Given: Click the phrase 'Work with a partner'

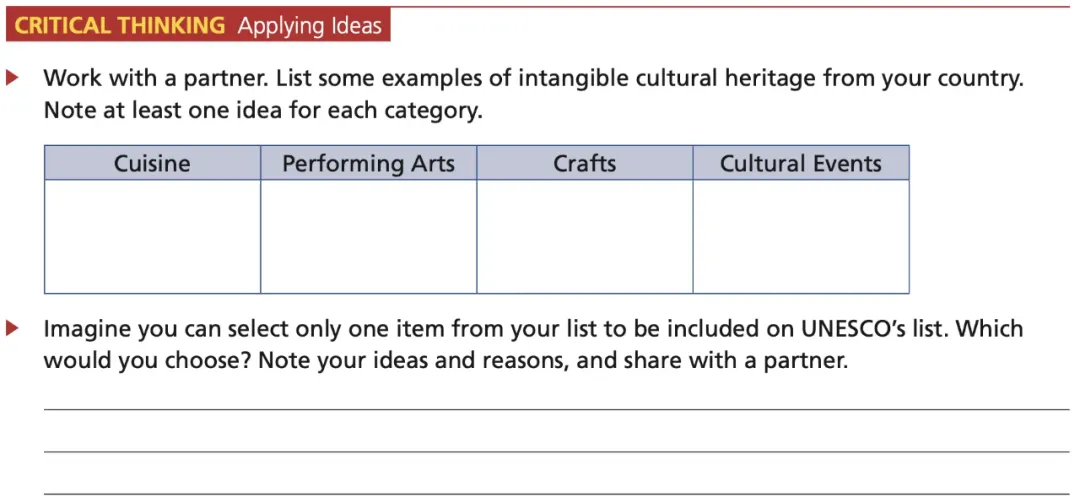Looking at the screenshot, I should coord(156,79).
